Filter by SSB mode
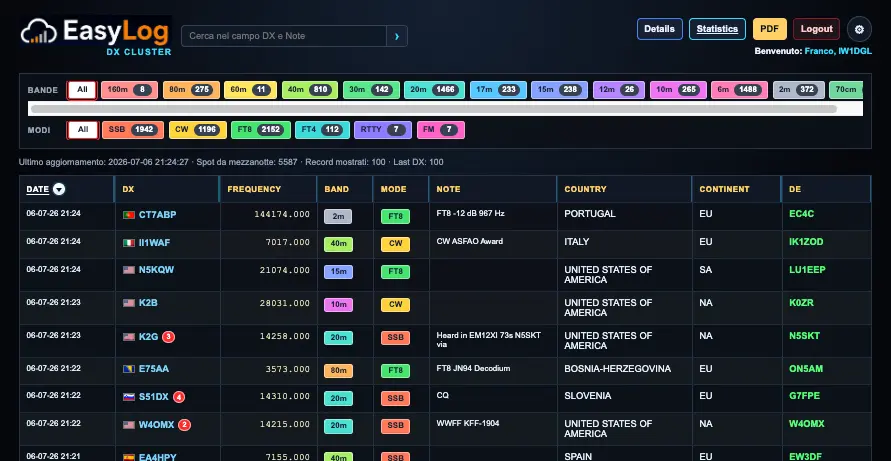This screenshot has height=461, width=891. coord(133,130)
